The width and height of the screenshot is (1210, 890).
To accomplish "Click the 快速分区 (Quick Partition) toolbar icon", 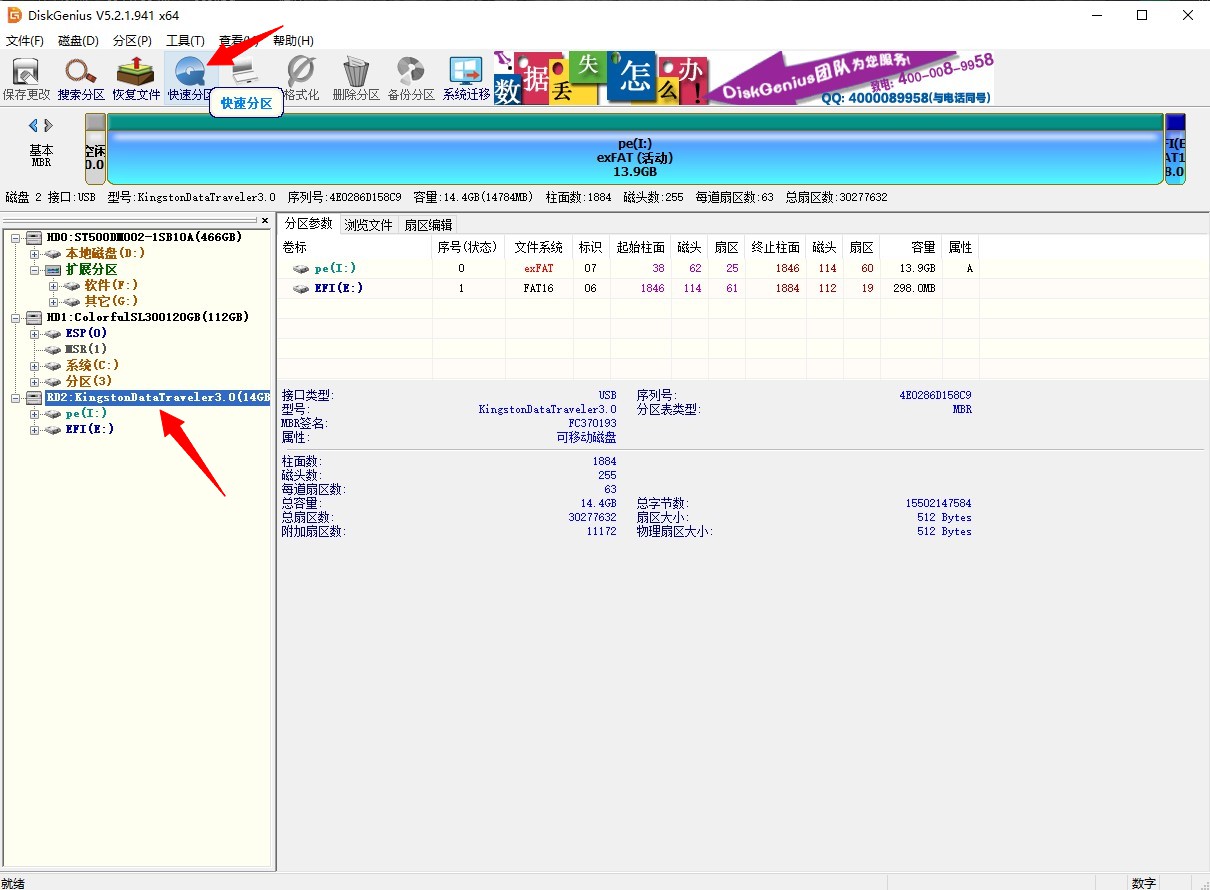I will tap(190, 79).
